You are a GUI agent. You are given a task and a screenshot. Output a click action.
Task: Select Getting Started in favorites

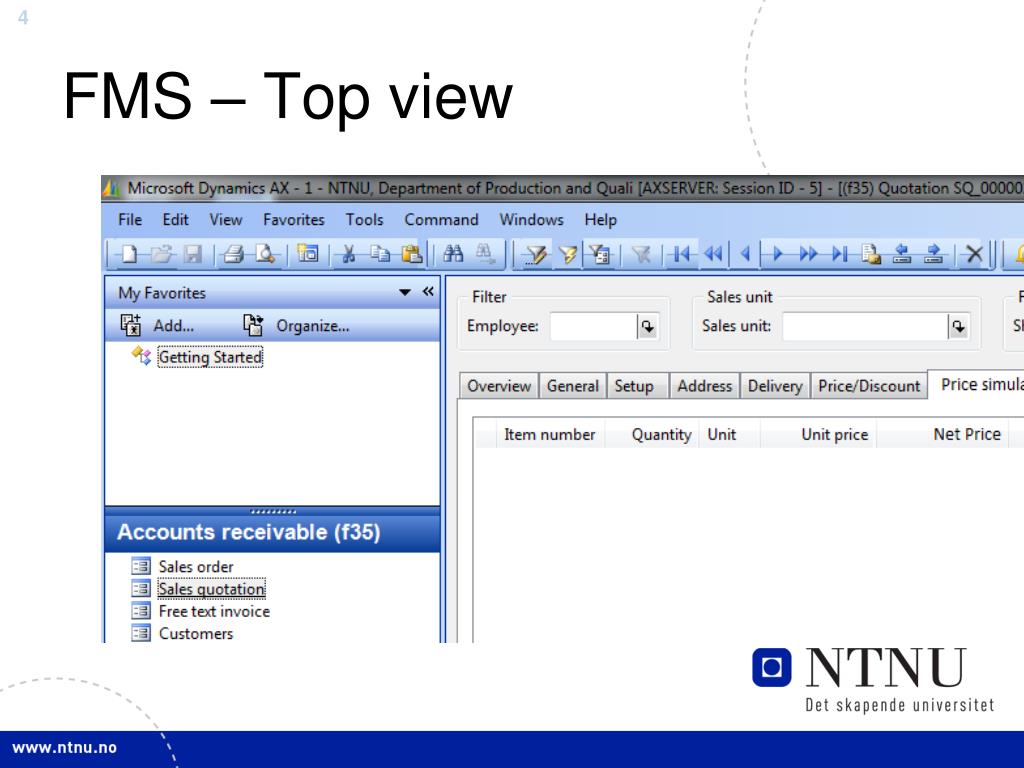210,357
